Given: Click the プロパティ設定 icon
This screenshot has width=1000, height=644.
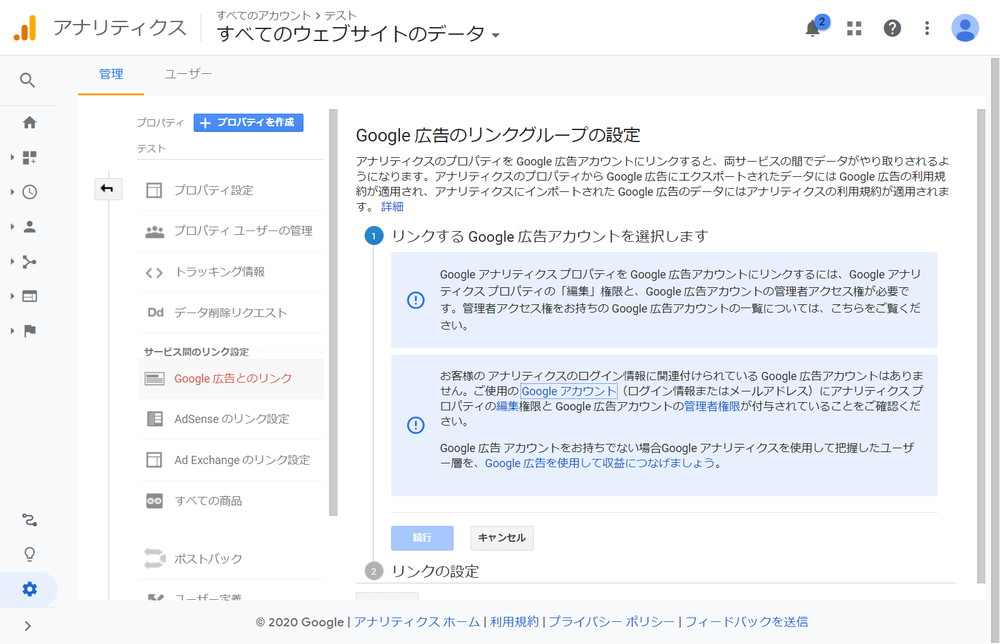Looking at the screenshot, I should (x=154, y=190).
